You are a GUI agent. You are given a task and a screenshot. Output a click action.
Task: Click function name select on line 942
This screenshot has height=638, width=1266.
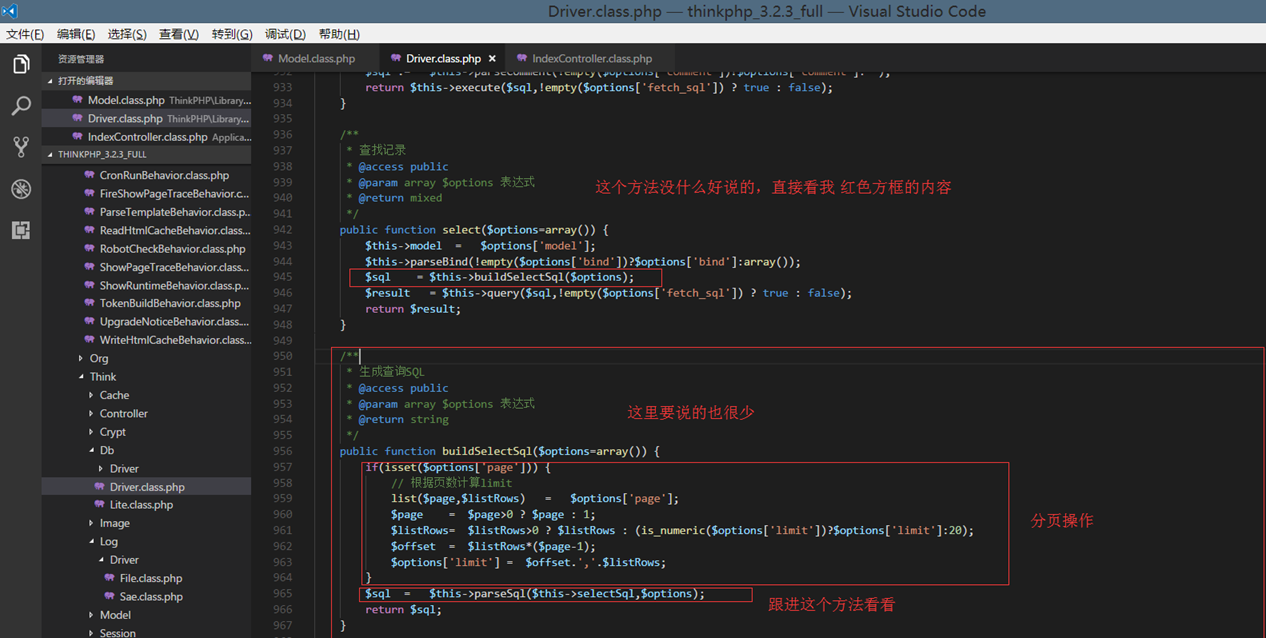(x=462, y=230)
